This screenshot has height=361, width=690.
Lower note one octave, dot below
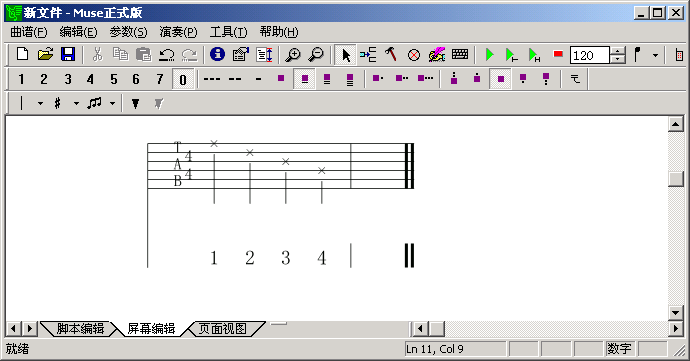coord(523,79)
